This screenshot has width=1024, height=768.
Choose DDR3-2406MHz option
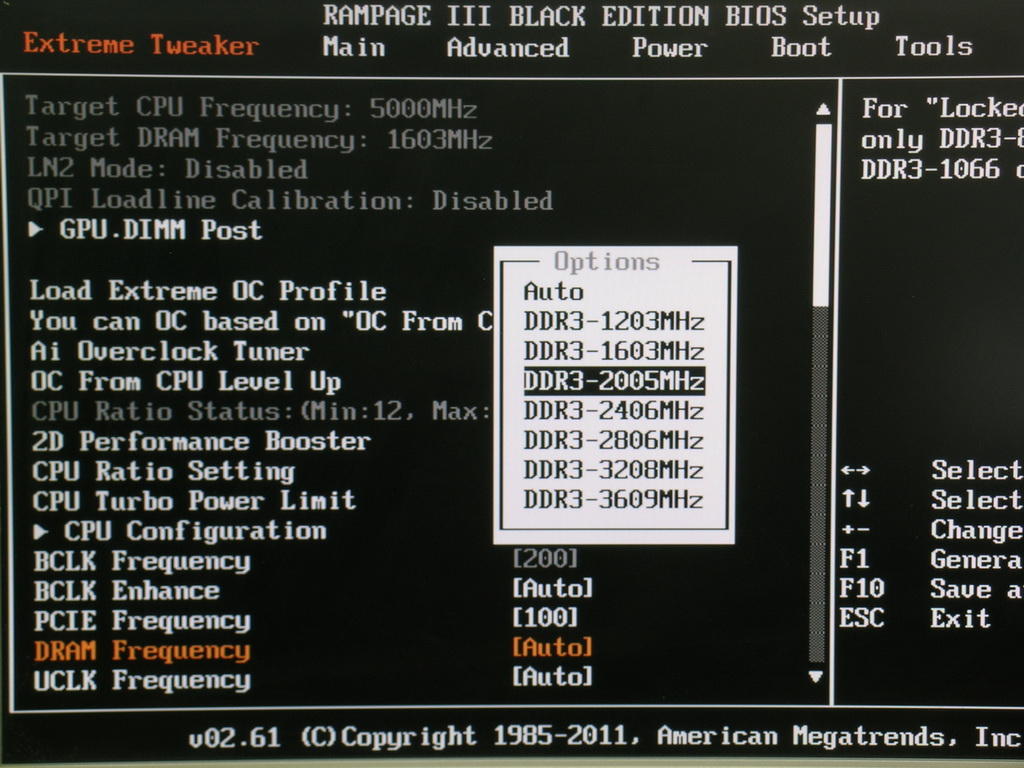click(x=613, y=411)
